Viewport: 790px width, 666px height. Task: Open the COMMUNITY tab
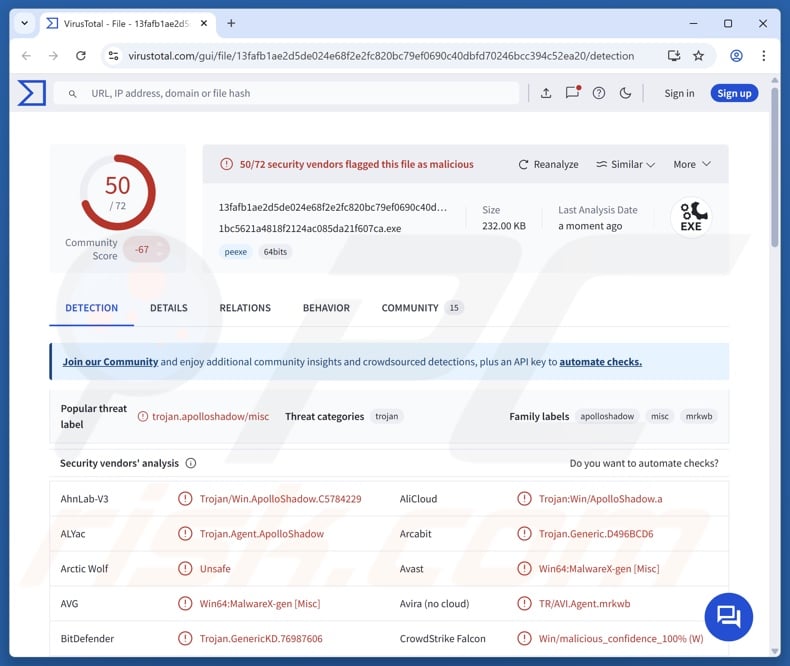[x=410, y=308]
